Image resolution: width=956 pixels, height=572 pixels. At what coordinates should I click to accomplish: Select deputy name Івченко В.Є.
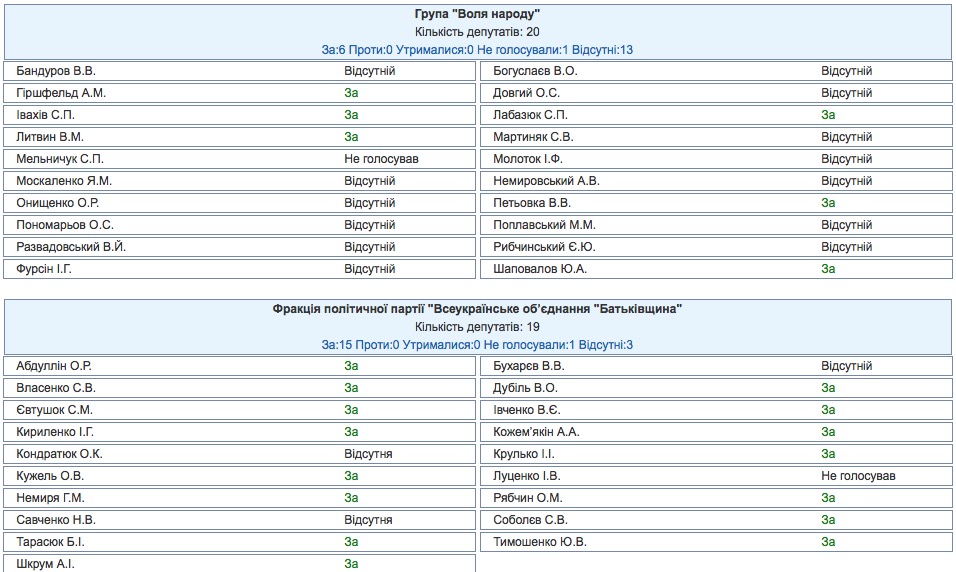click(x=527, y=410)
